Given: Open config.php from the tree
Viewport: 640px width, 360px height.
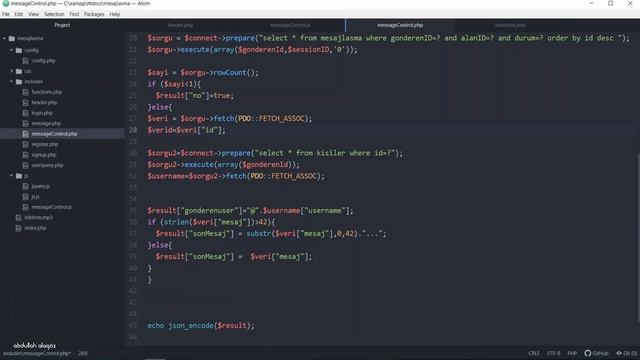Looking at the screenshot, I should tap(43, 61).
